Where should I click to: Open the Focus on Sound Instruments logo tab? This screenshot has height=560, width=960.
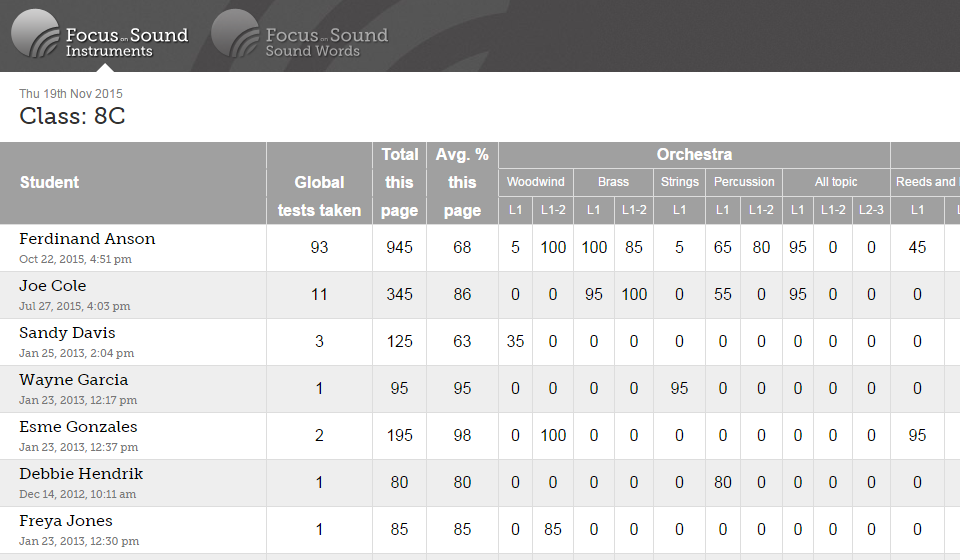tap(100, 34)
